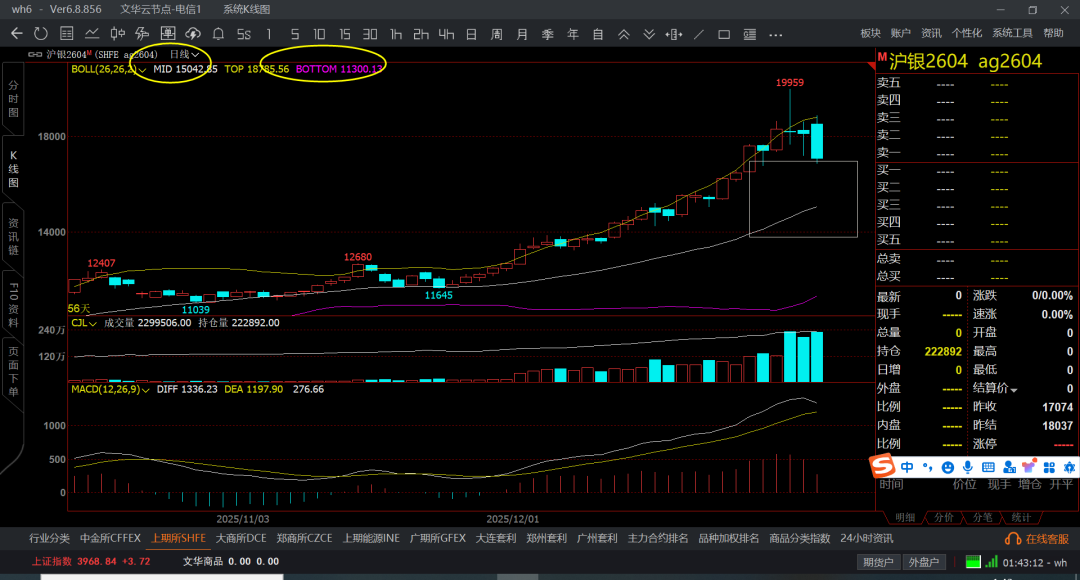Open the 系统工具 menu
Image resolution: width=1080 pixels, height=580 pixels.
[x=1012, y=33]
